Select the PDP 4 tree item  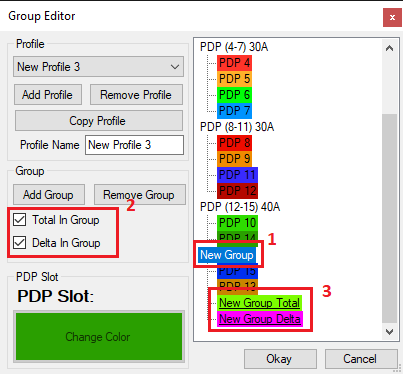point(234,63)
